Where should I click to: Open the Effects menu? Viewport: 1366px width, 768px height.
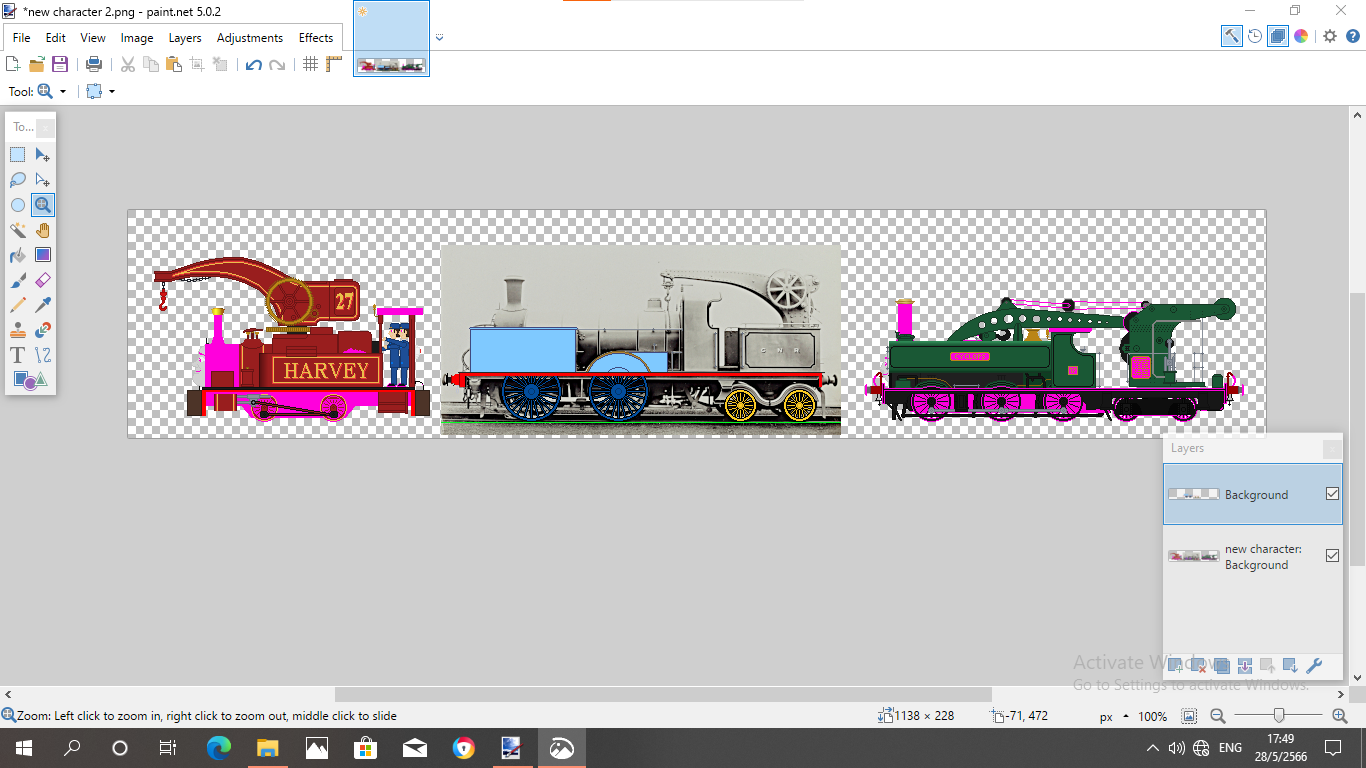[x=316, y=38]
